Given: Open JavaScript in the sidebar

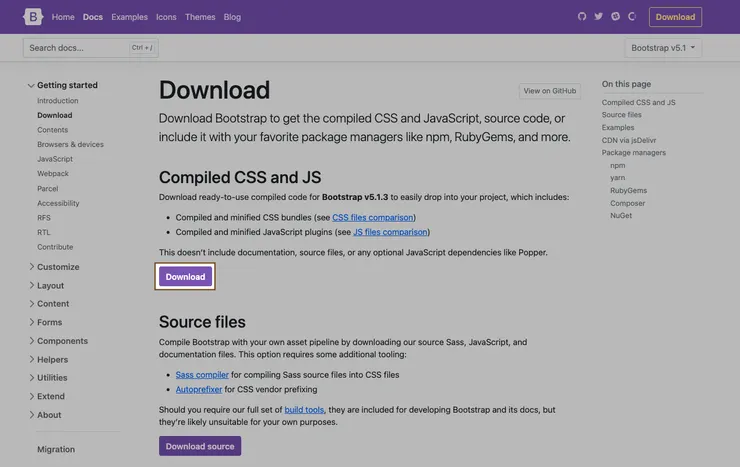Looking at the screenshot, I should tap(55, 159).
